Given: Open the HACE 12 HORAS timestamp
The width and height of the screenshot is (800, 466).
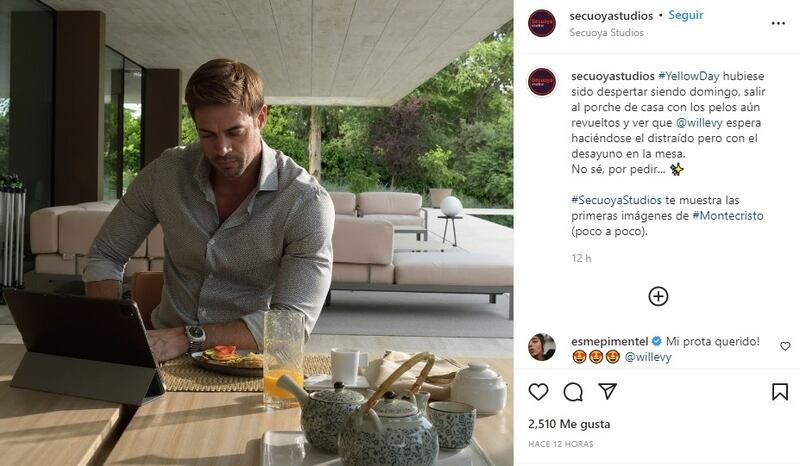Looking at the screenshot, I should point(561,444).
